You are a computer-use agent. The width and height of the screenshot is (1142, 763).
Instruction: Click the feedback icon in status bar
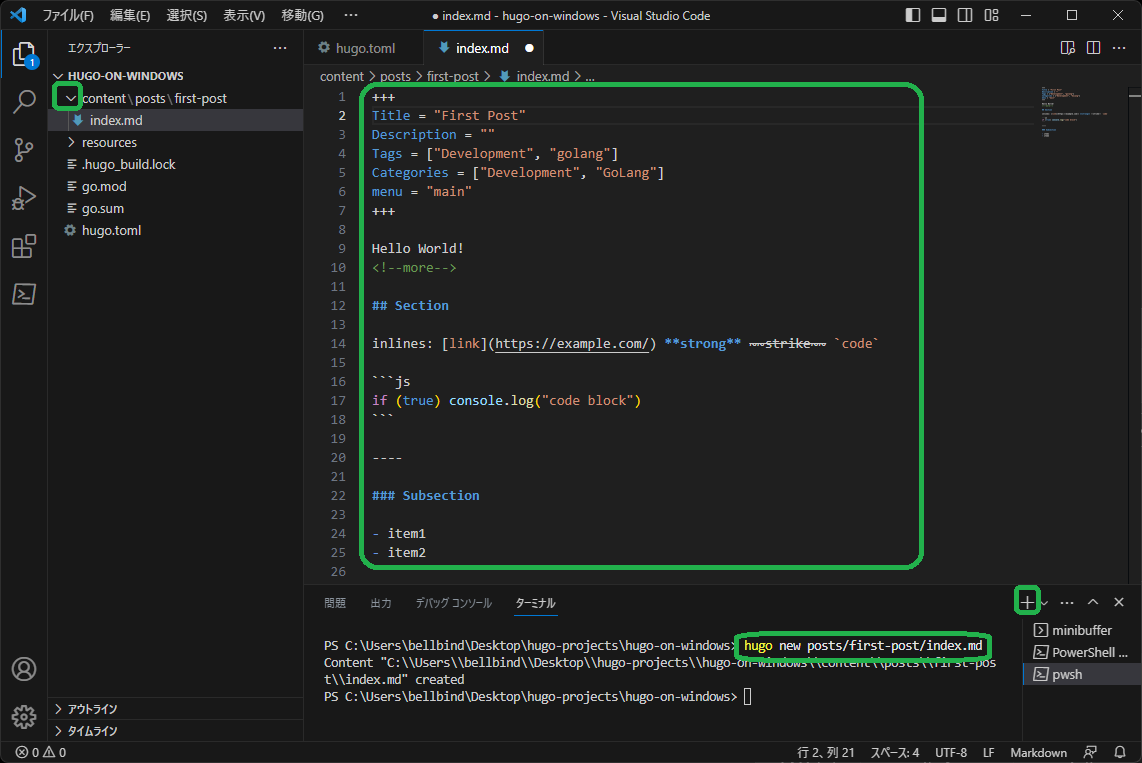(1090, 753)
